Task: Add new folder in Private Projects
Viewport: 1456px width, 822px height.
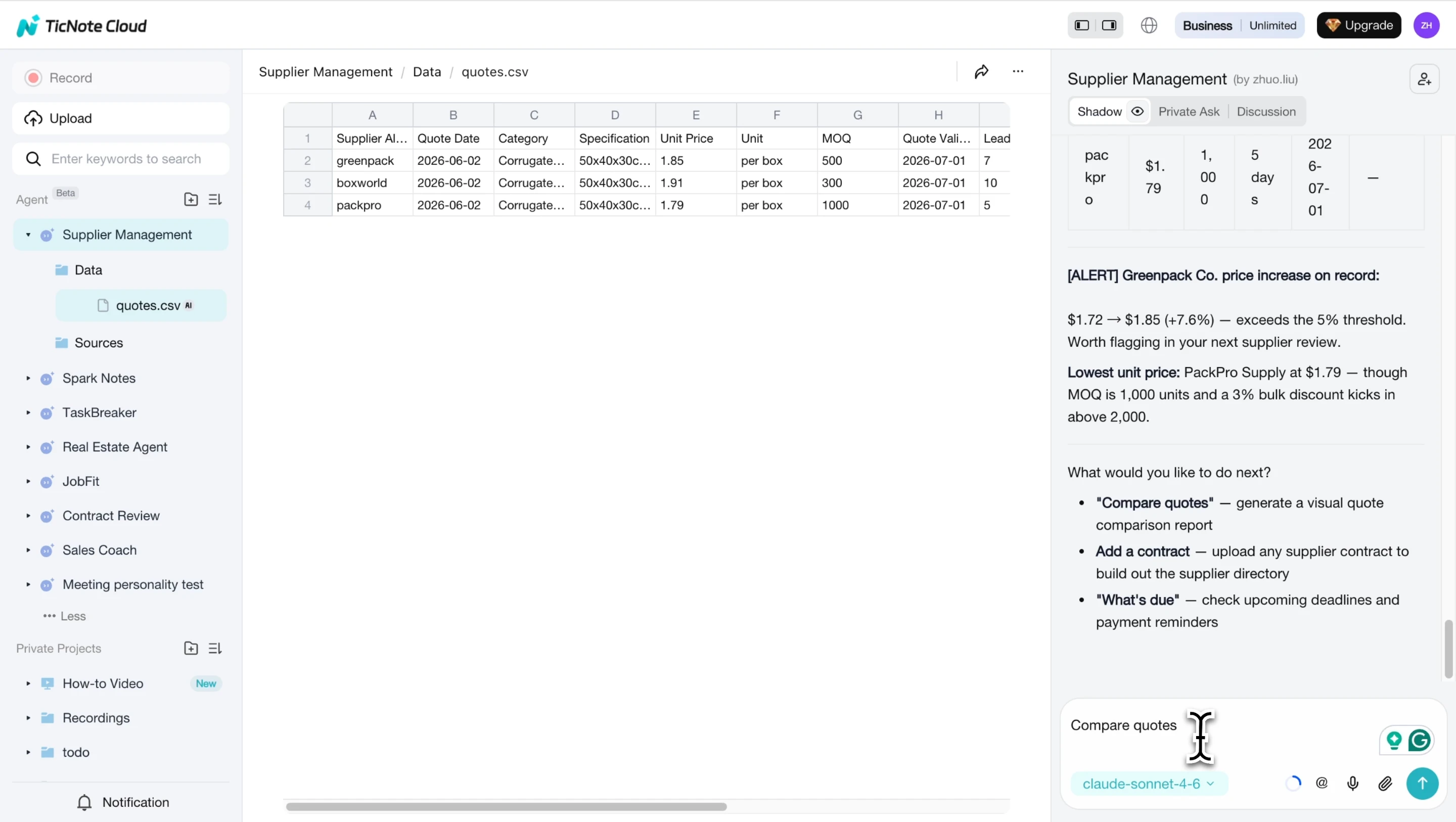Action: pos(191,649)
